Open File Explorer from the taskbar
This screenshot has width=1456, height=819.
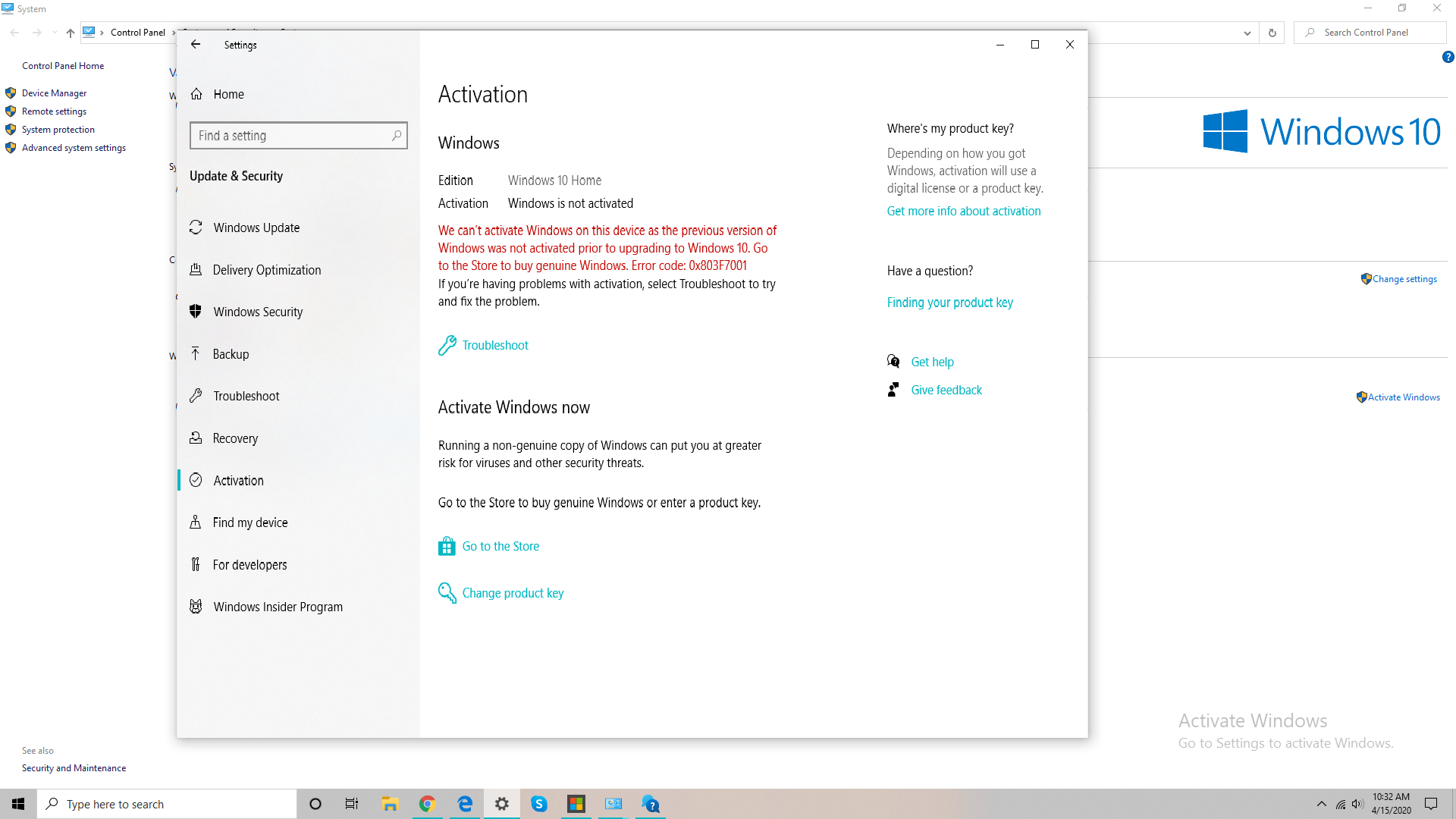[x=390, y=804]
